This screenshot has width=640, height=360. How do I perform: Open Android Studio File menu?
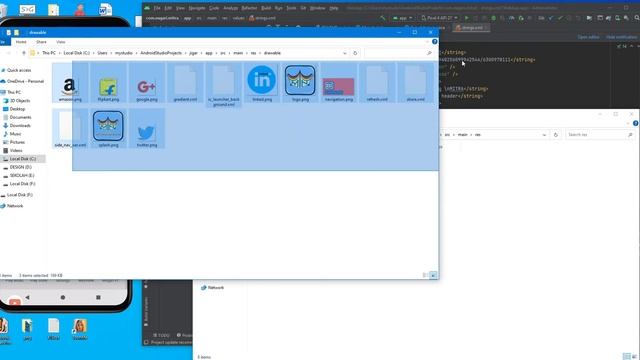pyautogui.click(x=157, y=8)
